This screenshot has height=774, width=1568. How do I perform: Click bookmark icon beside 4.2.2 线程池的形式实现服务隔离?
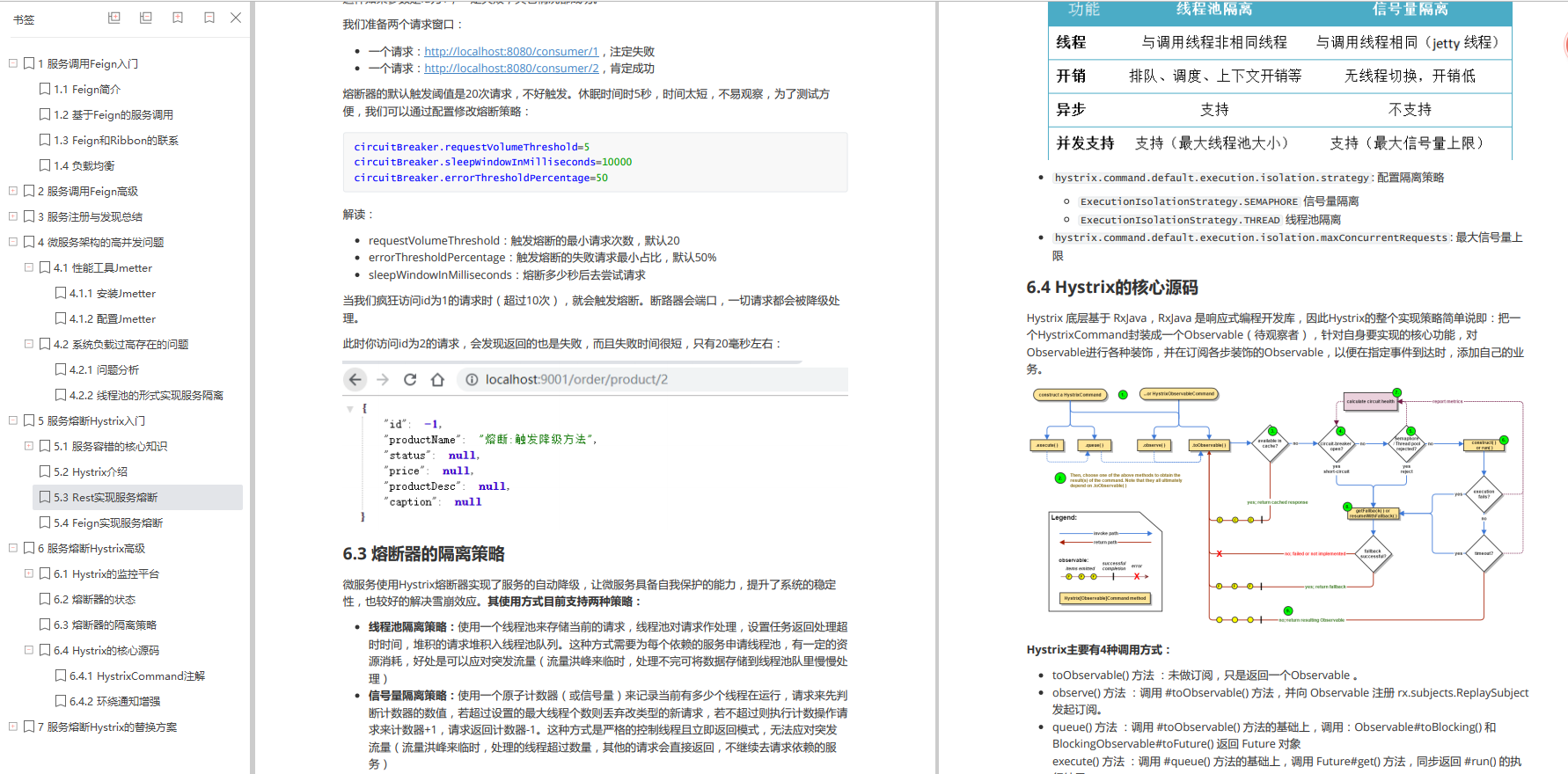coord(61,395)
